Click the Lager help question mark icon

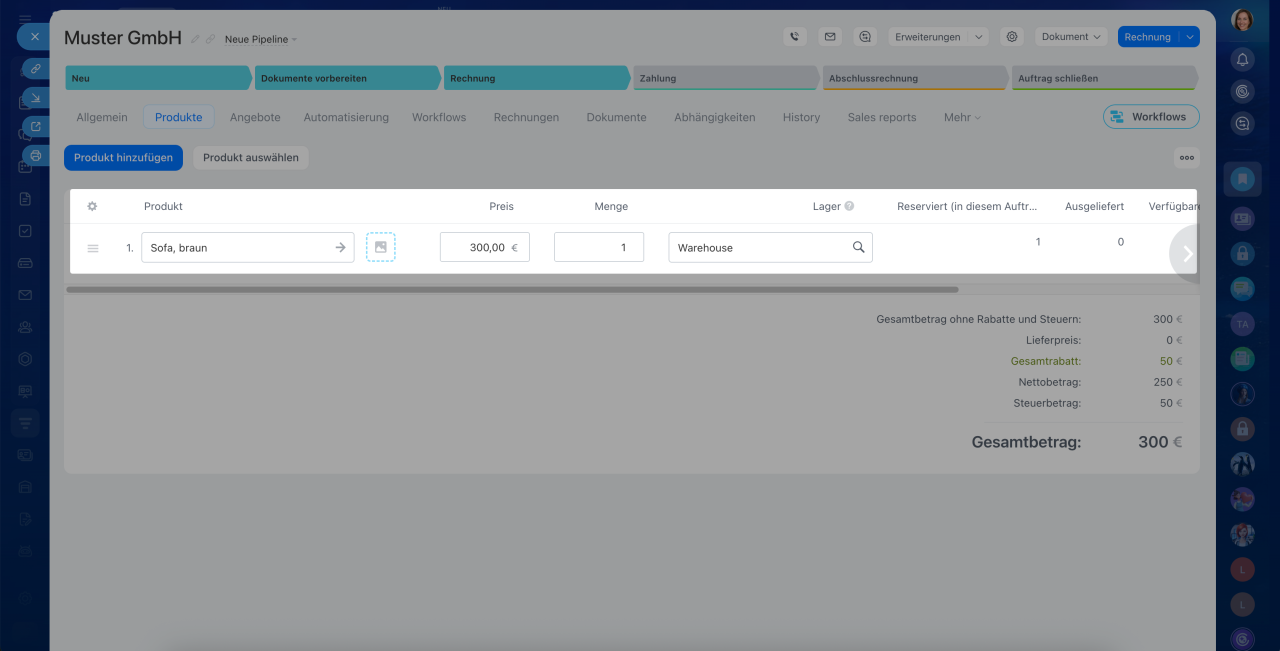click(x=849, y=206)
